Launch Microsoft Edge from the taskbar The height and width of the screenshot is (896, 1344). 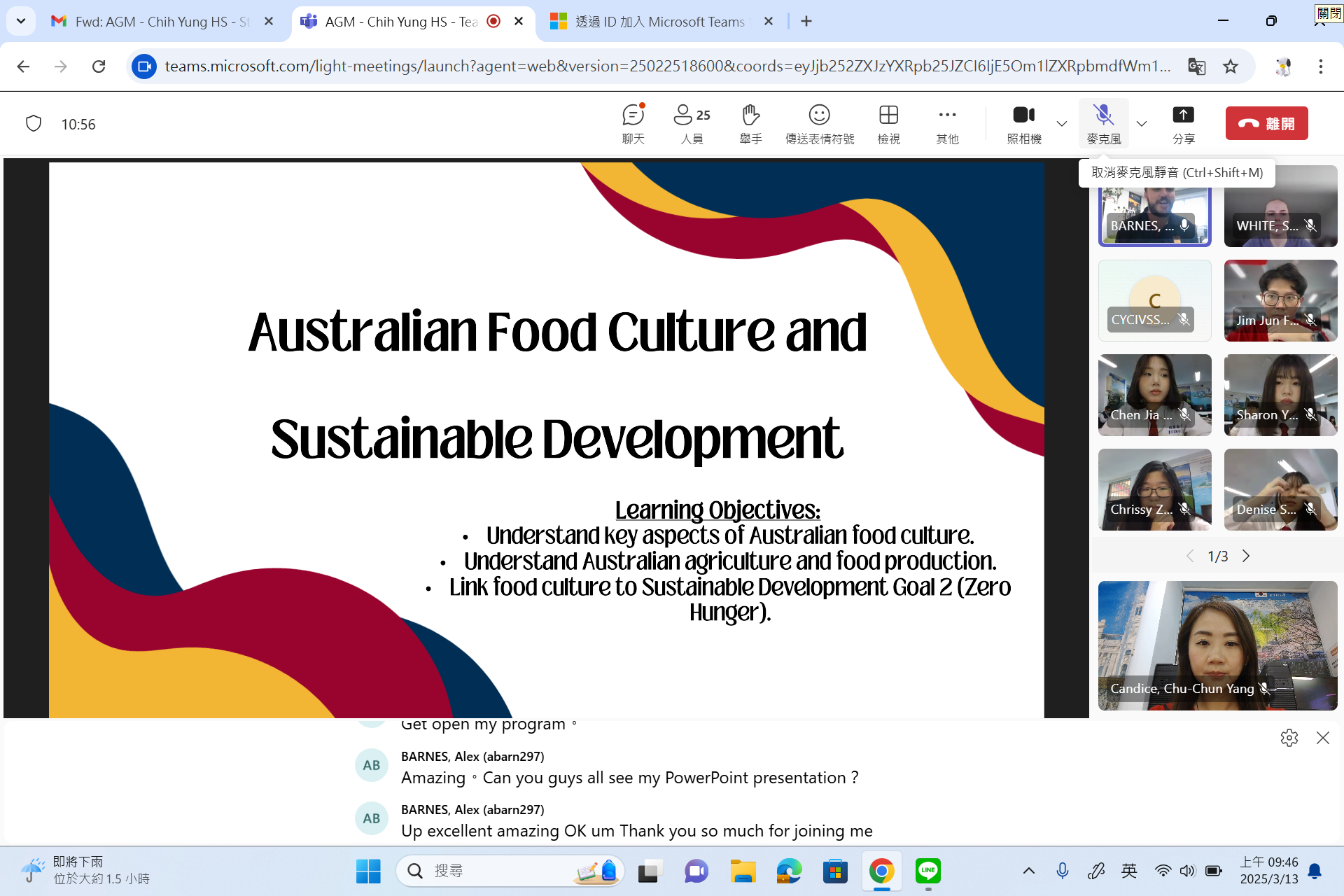point(789,871)
